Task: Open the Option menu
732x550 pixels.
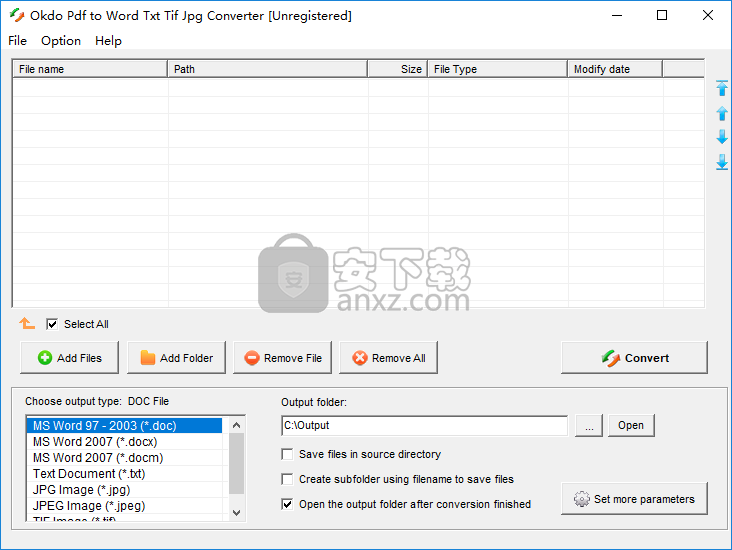Action: tap(61, 41)
